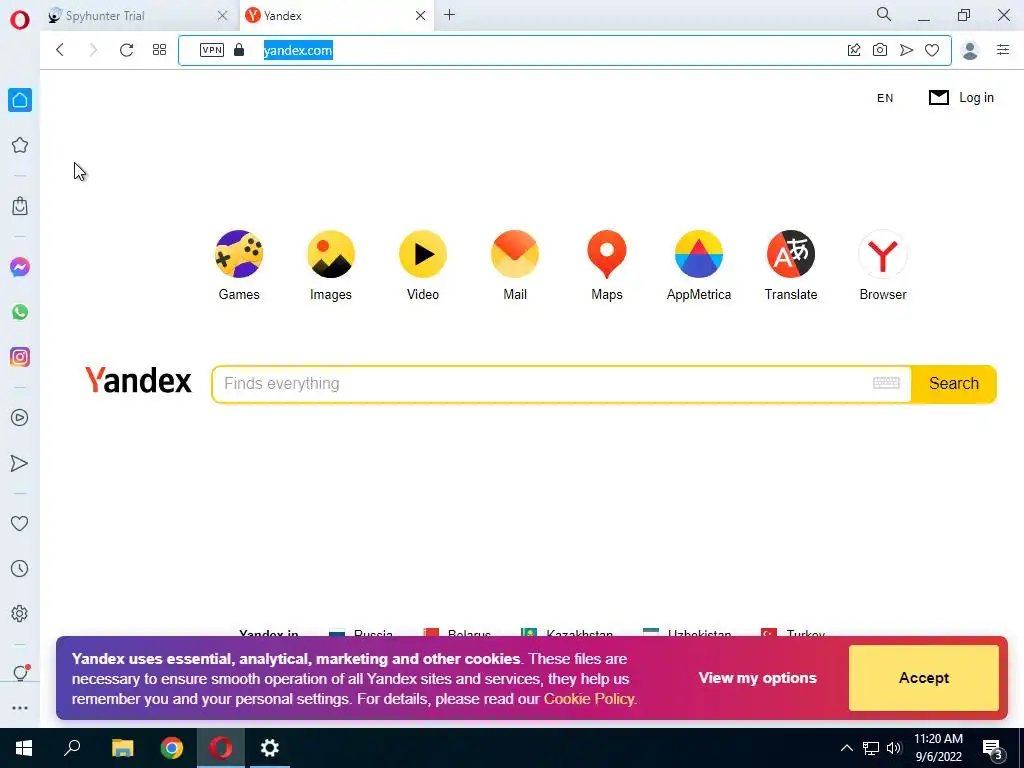Click View my options
The image size is (1024, 768).
pyautogui.click(x=758, y=678)
